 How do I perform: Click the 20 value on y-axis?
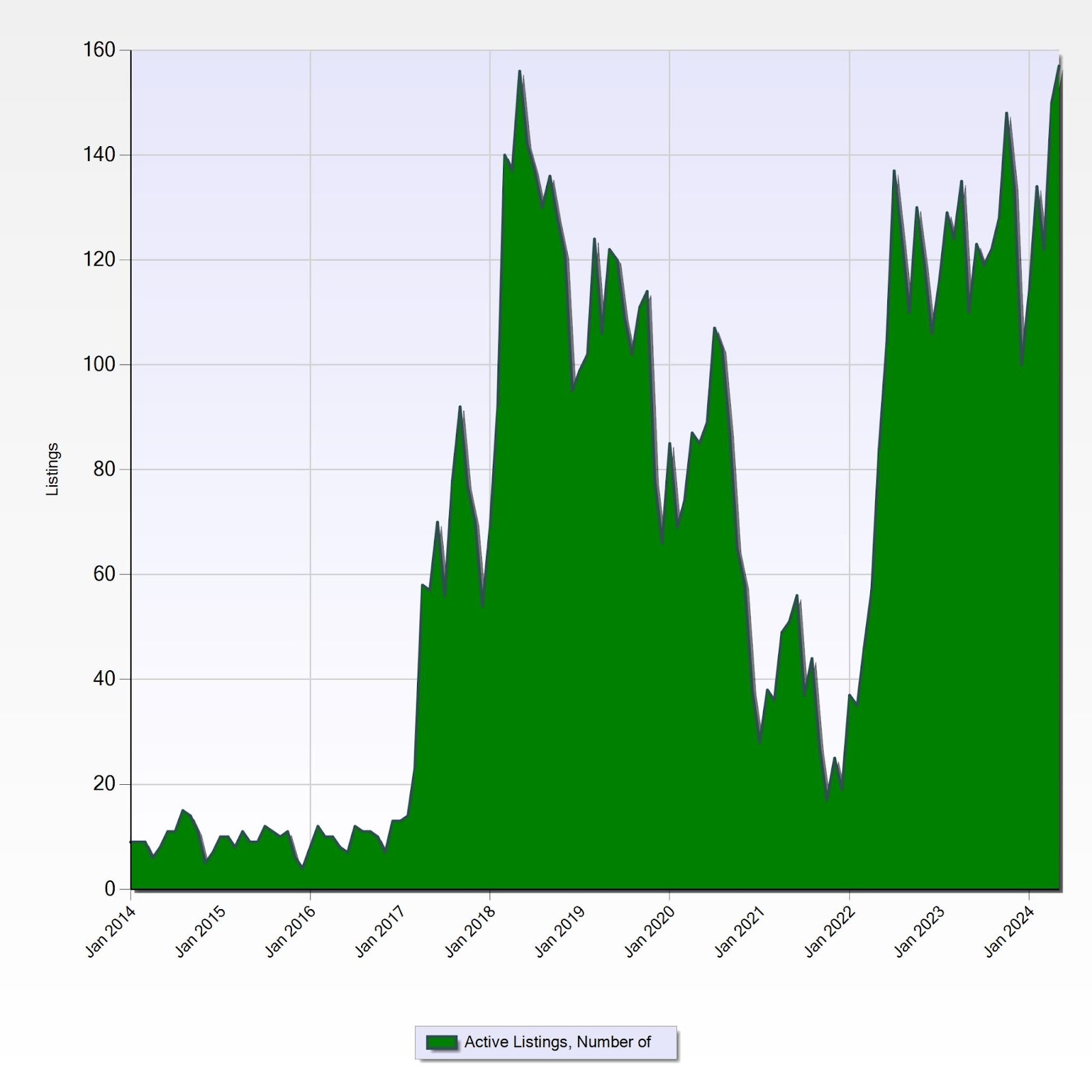tap(104, 784)
